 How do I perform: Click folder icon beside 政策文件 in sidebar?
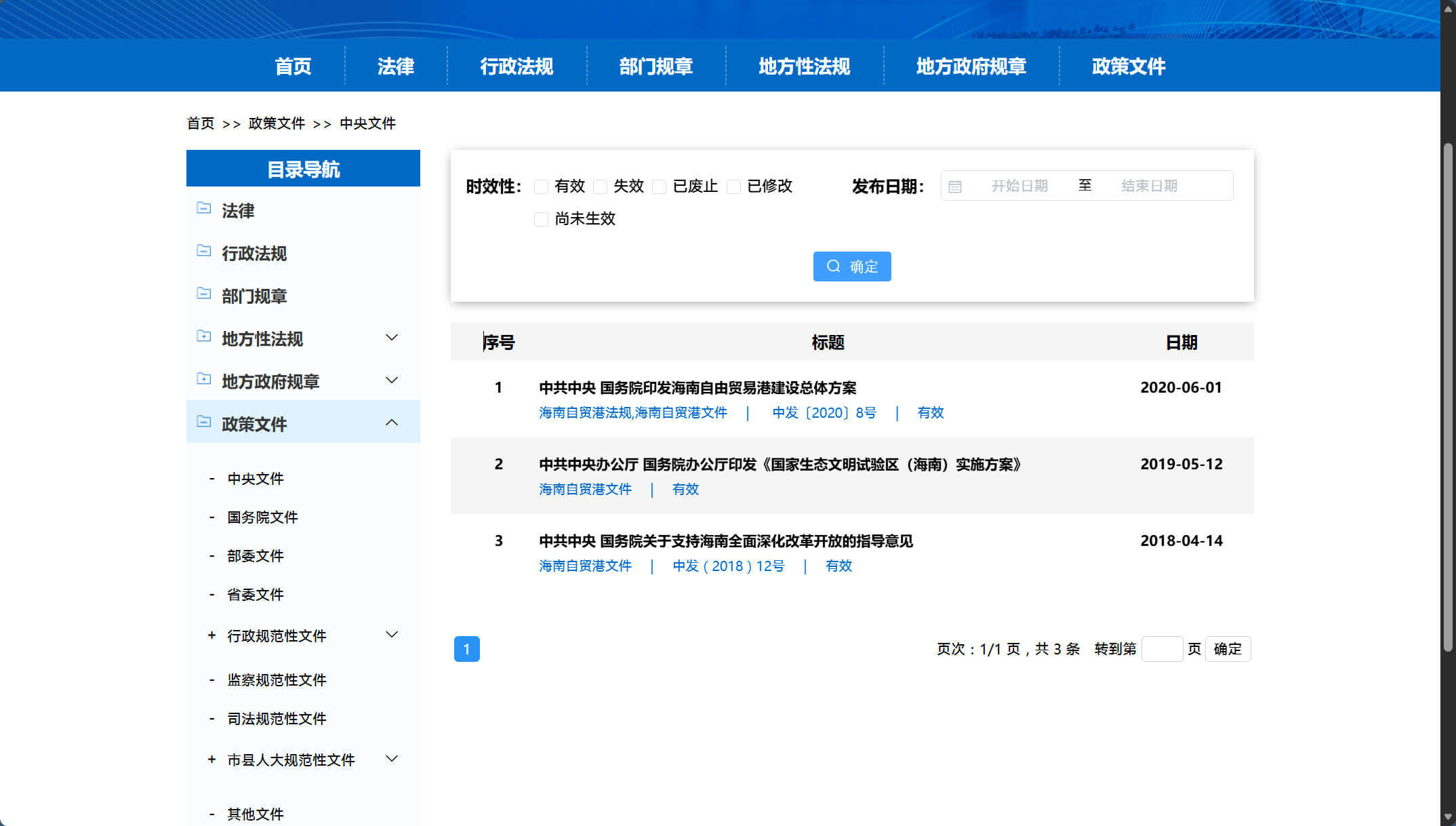[203, 422]
